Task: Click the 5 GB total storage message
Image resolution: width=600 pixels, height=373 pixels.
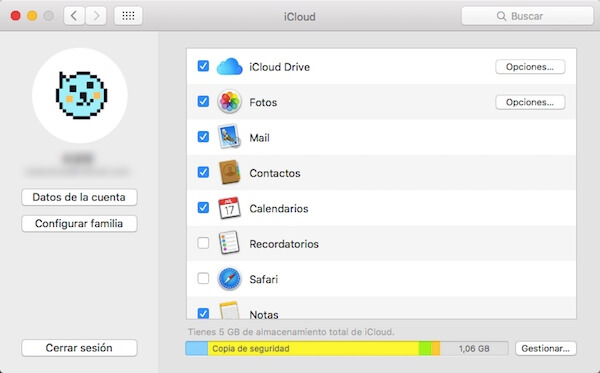Action: click(291, 332)
